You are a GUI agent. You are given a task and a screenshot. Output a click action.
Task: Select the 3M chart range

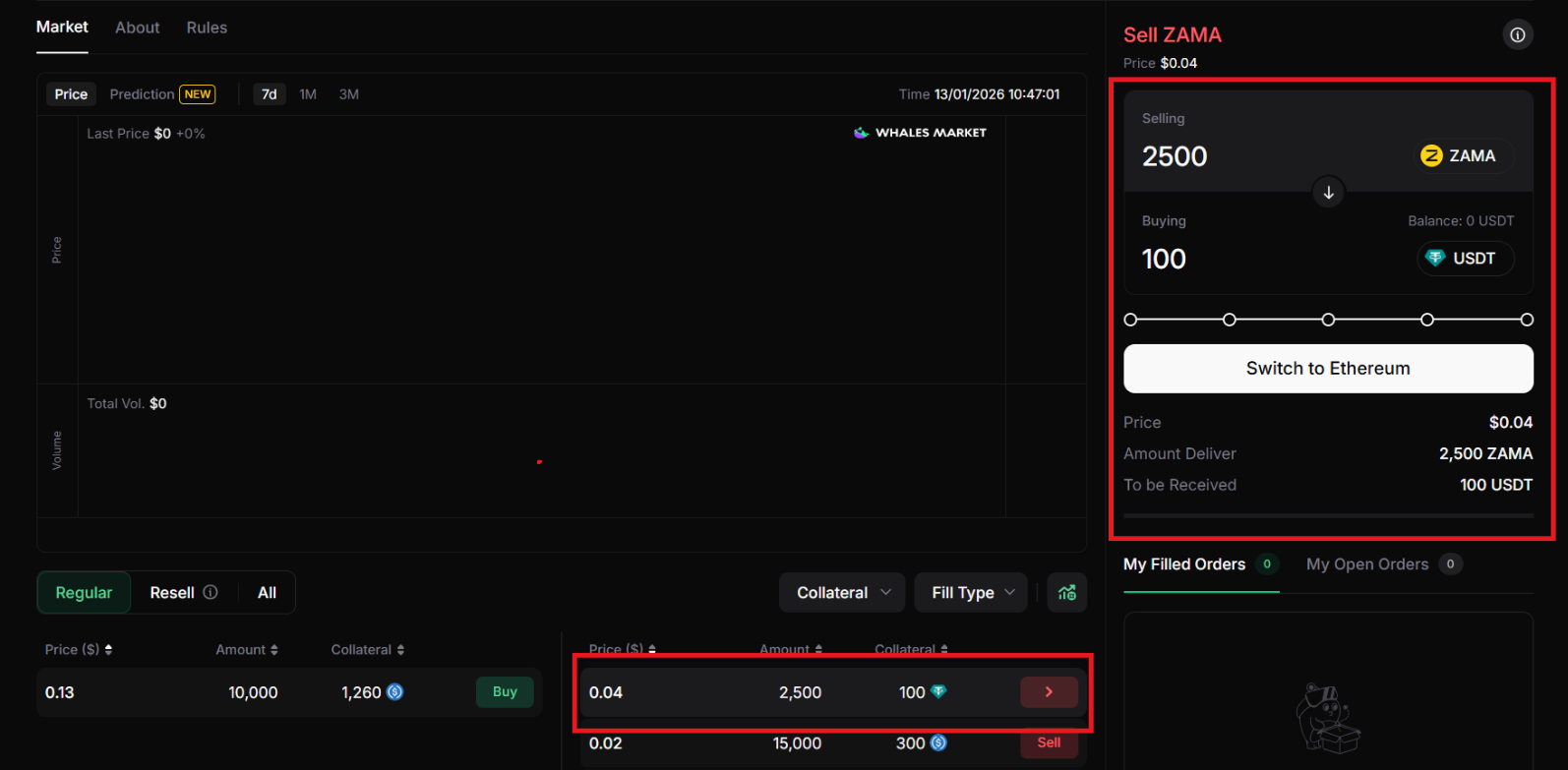coord(349,94)
